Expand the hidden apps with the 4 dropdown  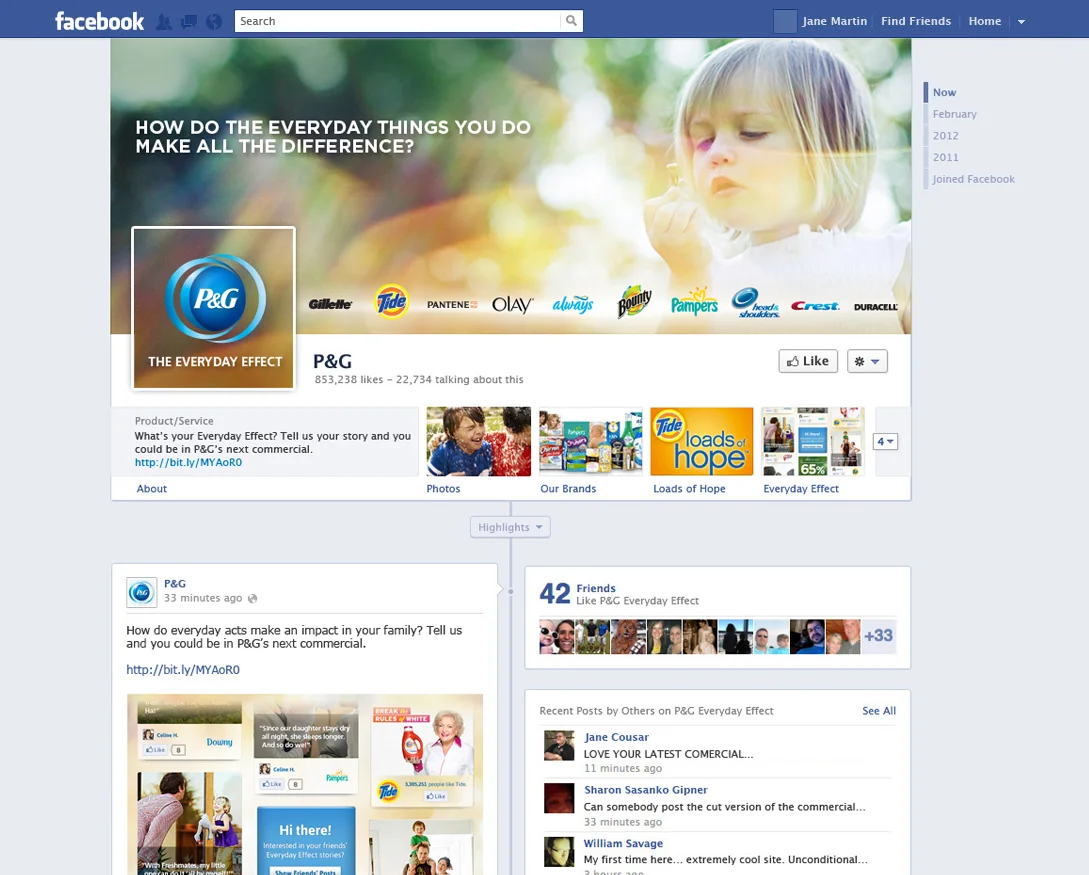tap(884, 441)
